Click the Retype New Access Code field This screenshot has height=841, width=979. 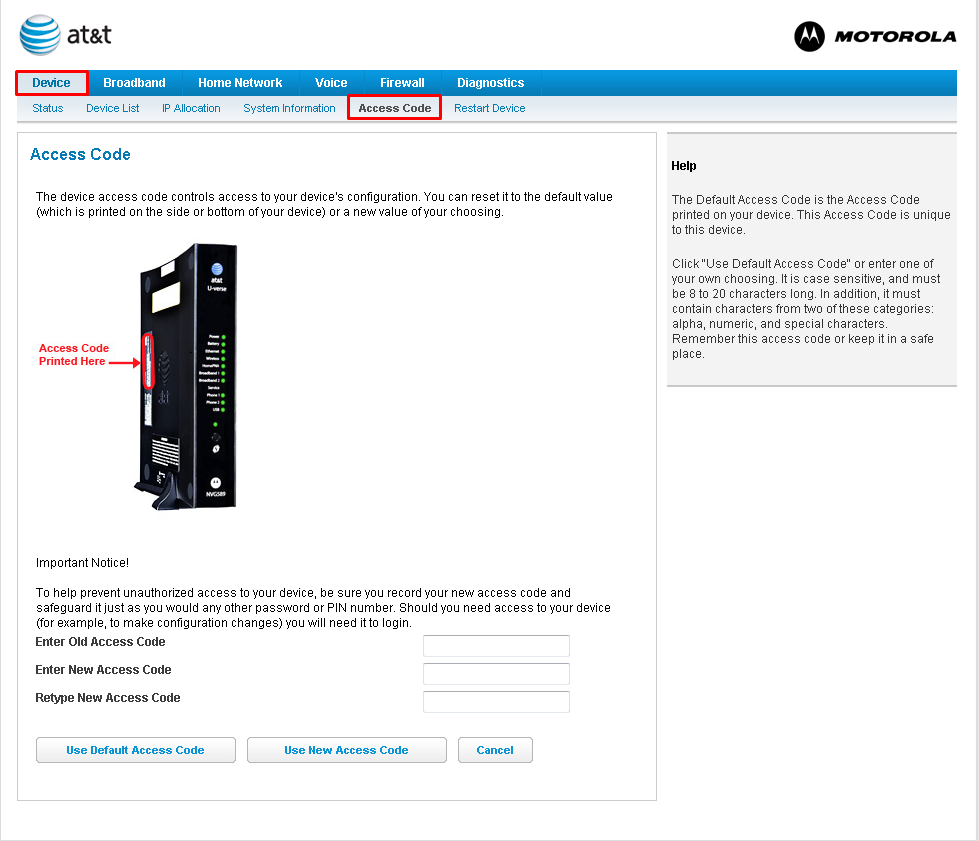pyautogui.click(x=496, y=702)
